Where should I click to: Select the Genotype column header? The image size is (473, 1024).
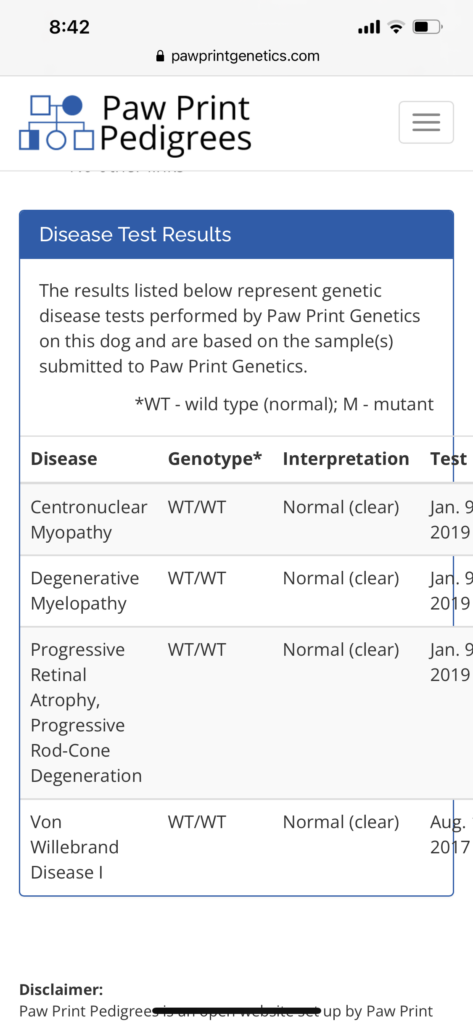[215, 459]
